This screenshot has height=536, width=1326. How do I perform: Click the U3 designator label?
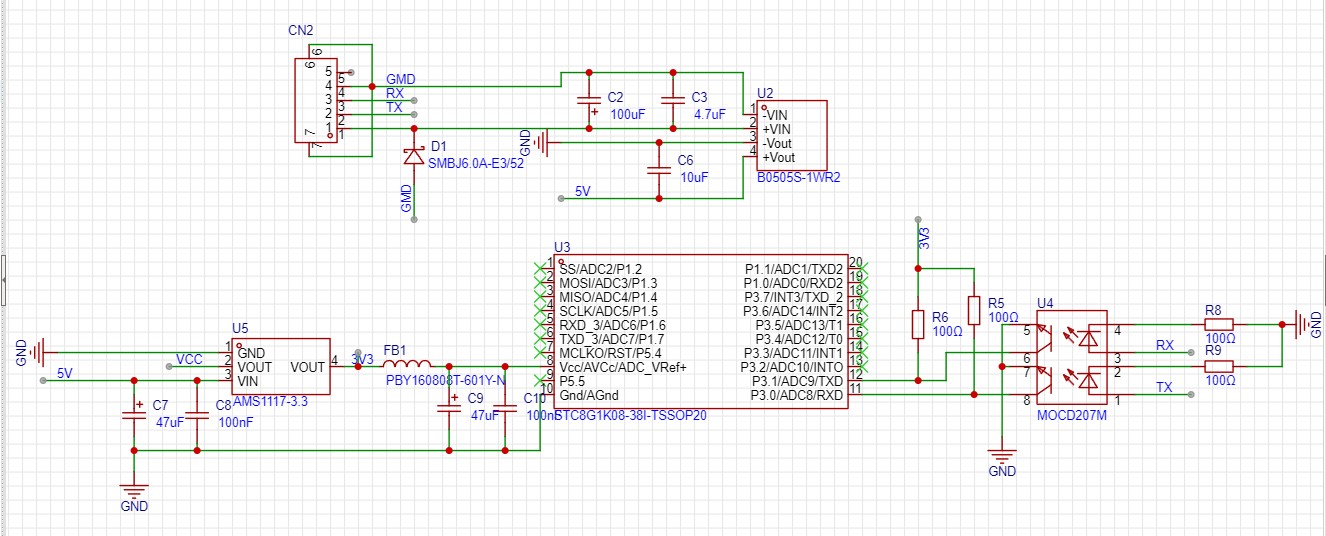(562, 247)
